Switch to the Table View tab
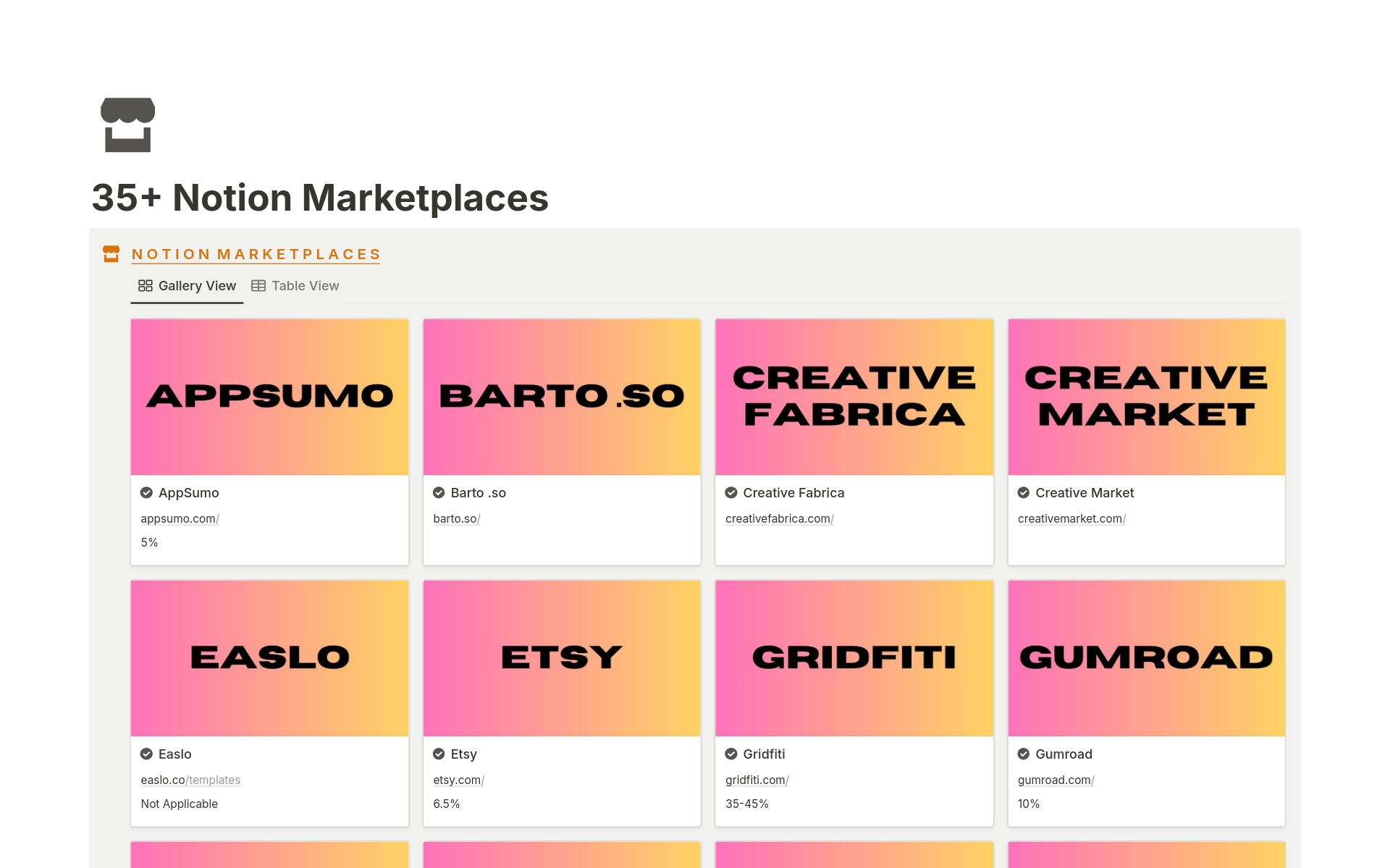 point(295,286)
